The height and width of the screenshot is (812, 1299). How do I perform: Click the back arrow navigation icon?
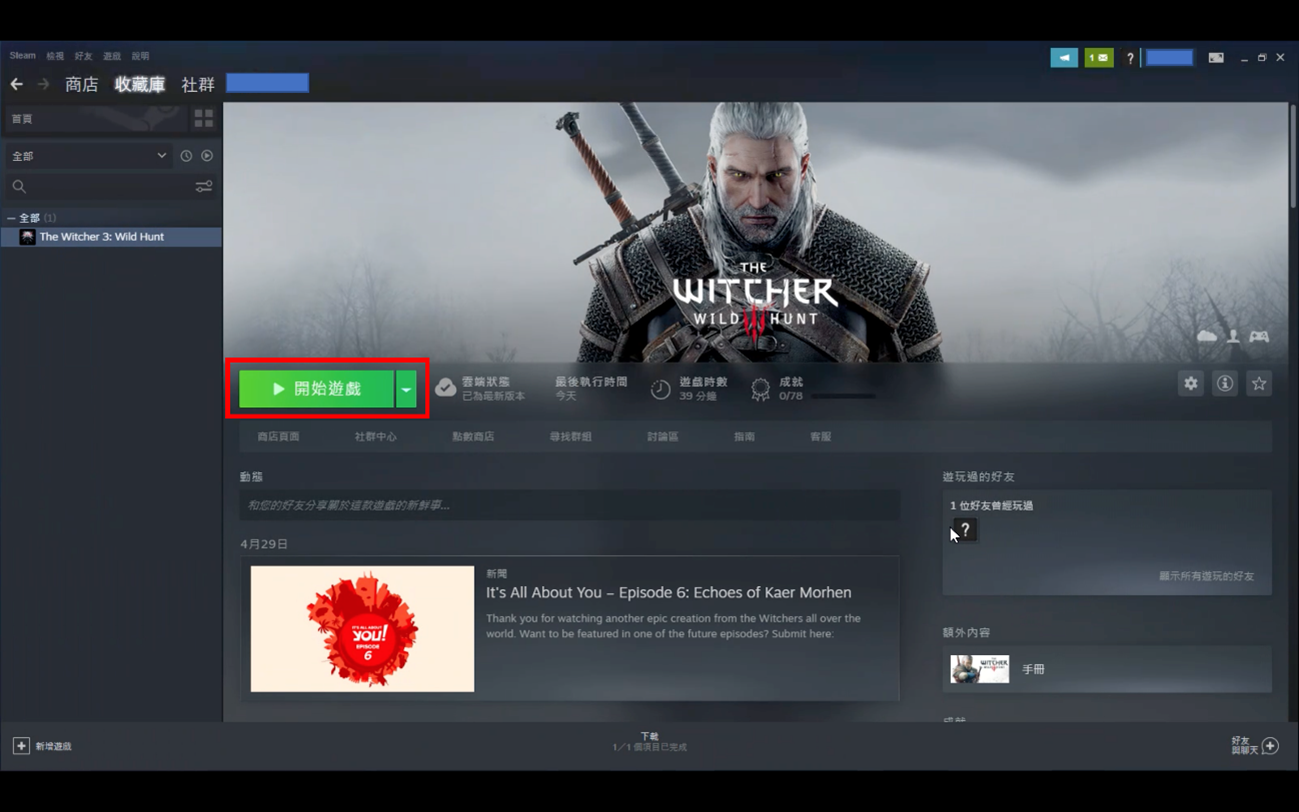17,85
